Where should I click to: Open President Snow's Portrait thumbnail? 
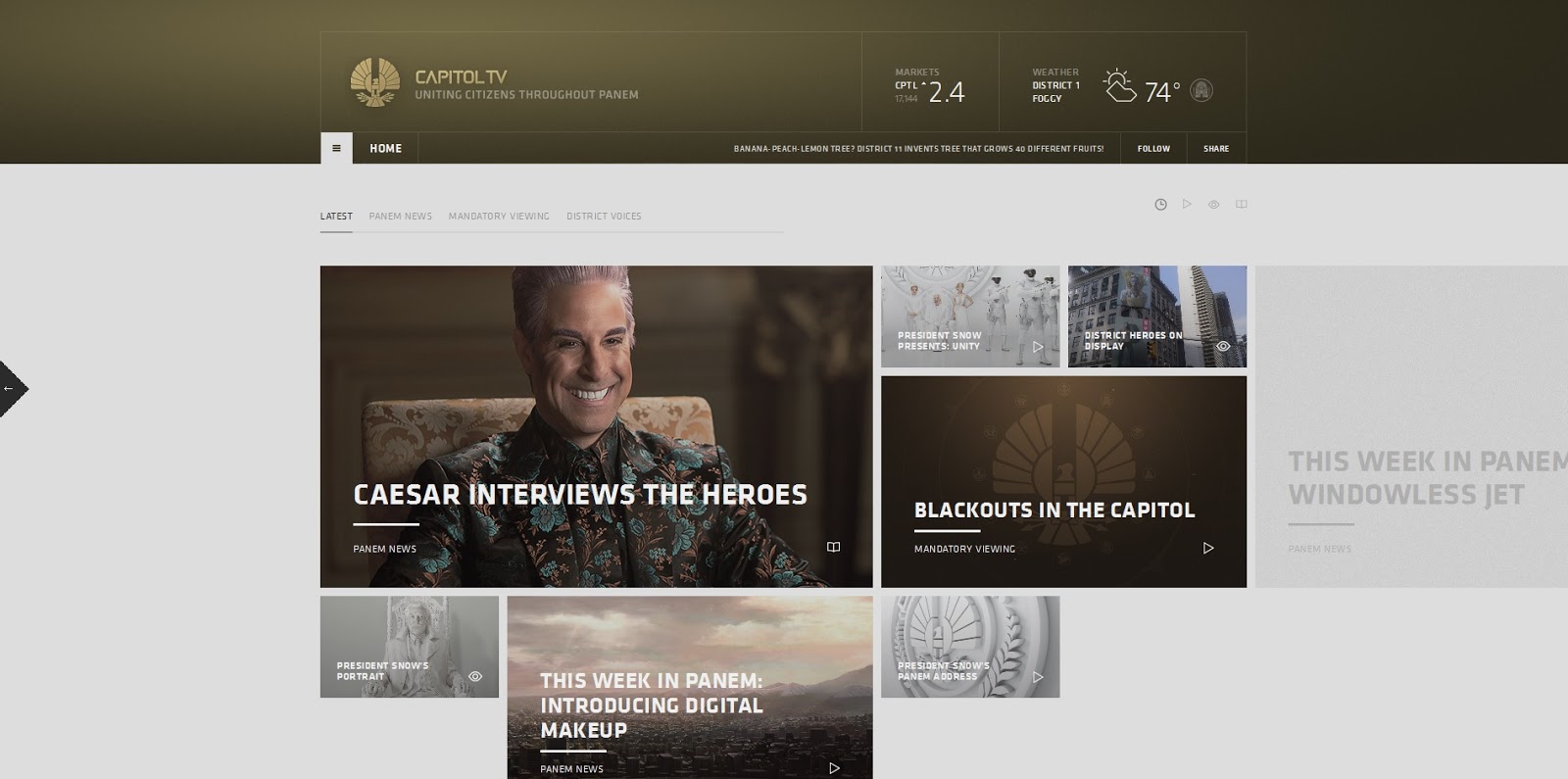pyautogui.click(x=410, y=647)
